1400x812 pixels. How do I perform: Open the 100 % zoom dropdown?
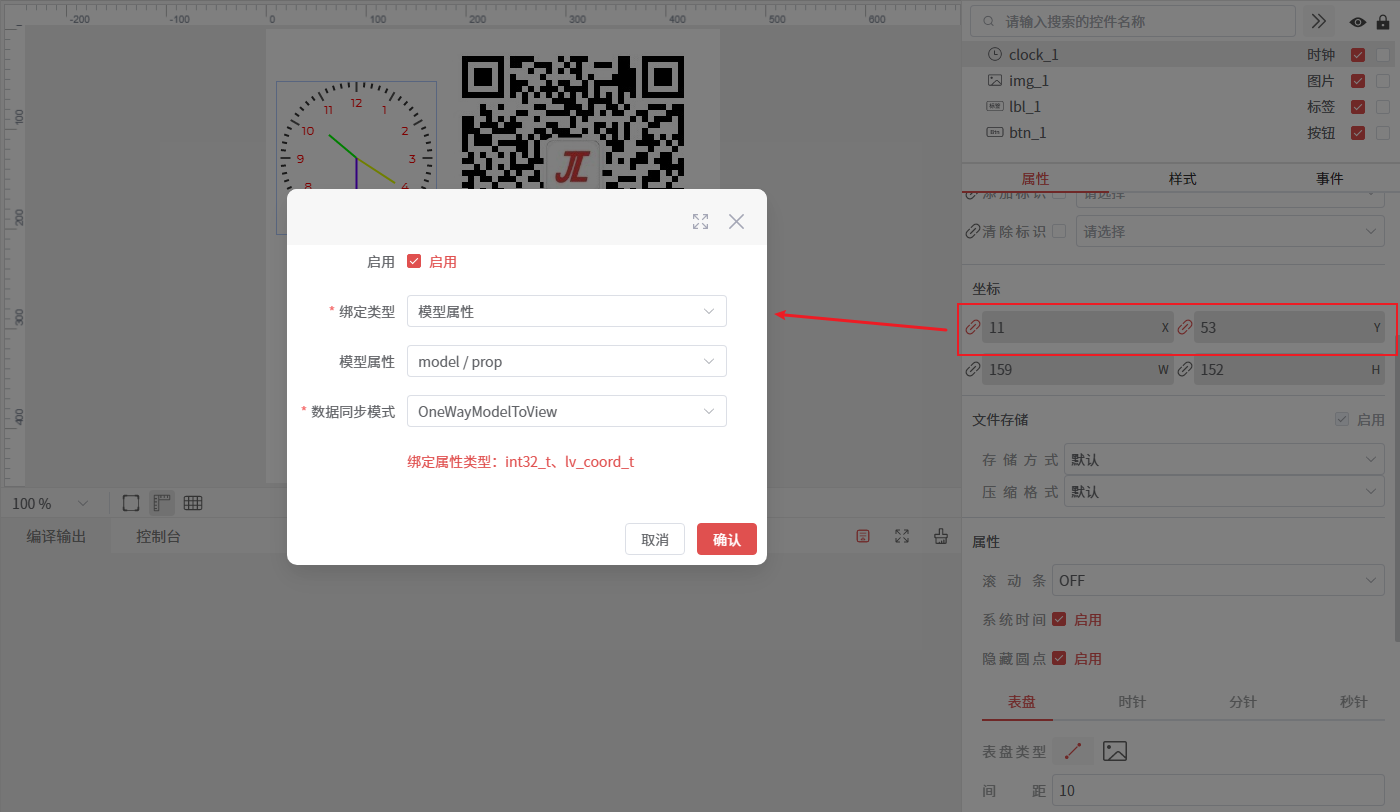point(50,503)
